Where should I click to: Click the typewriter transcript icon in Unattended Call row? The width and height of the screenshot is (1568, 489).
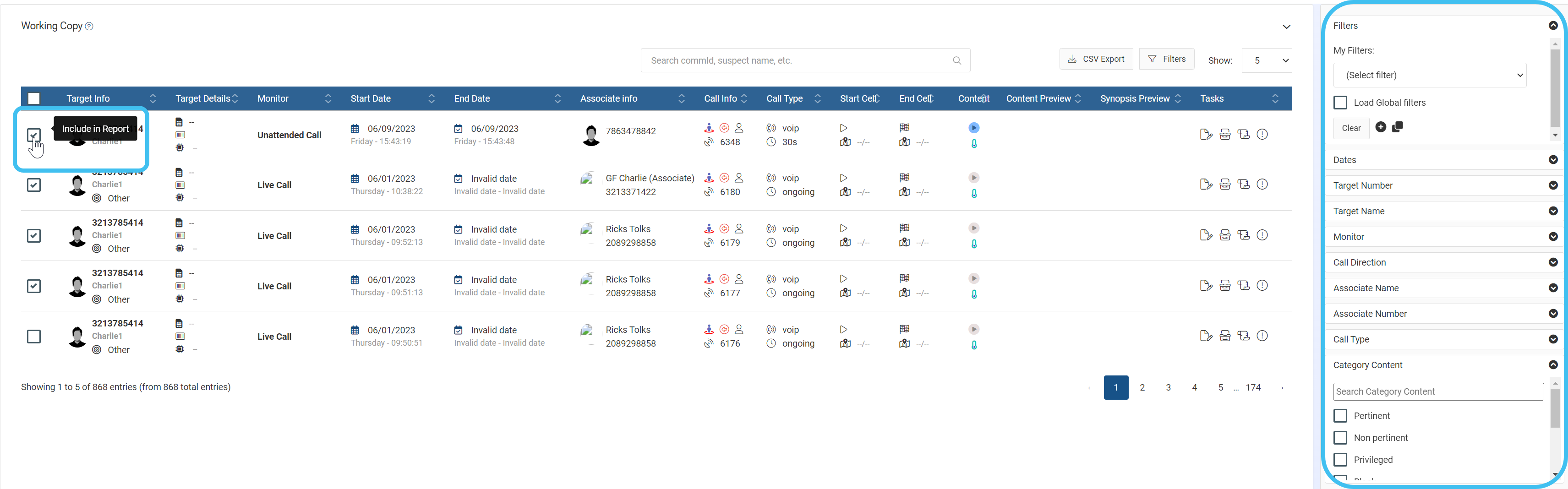click(1225, 135)
